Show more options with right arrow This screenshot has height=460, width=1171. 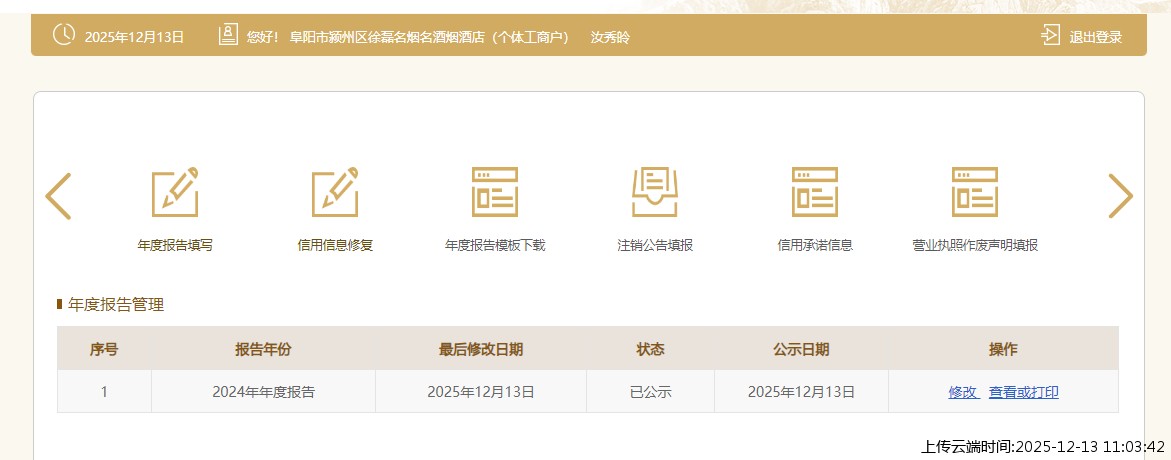click(1120, 196)
